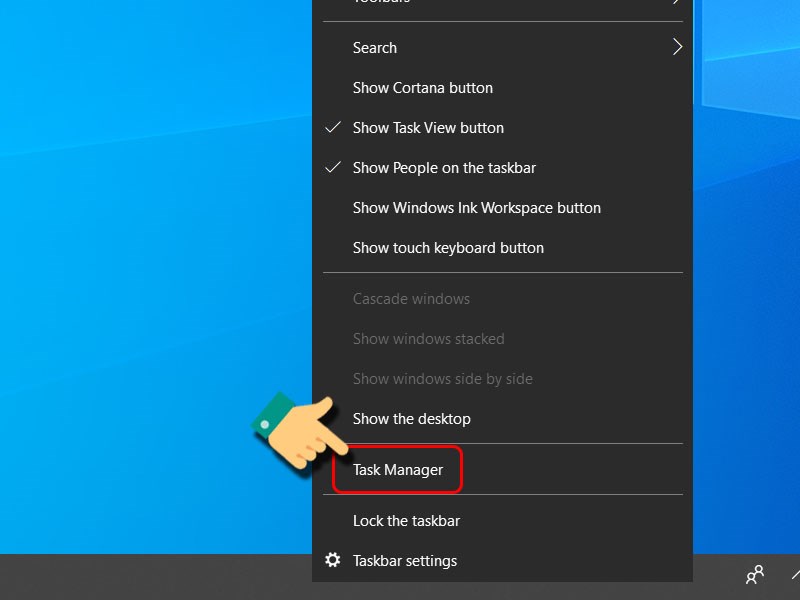Enable Show Windows Ink Workspace button
800x600 pixels.
pos(477,208)
